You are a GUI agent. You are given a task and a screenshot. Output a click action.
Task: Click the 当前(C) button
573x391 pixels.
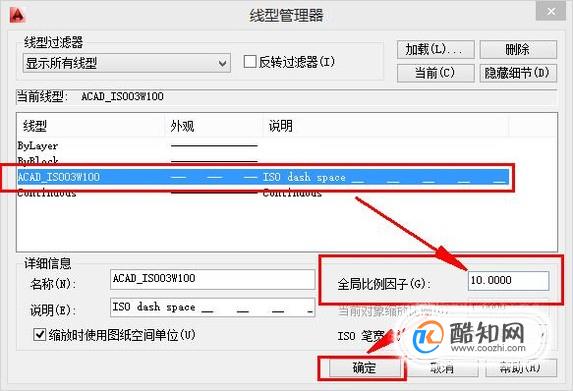pos(436,73)
